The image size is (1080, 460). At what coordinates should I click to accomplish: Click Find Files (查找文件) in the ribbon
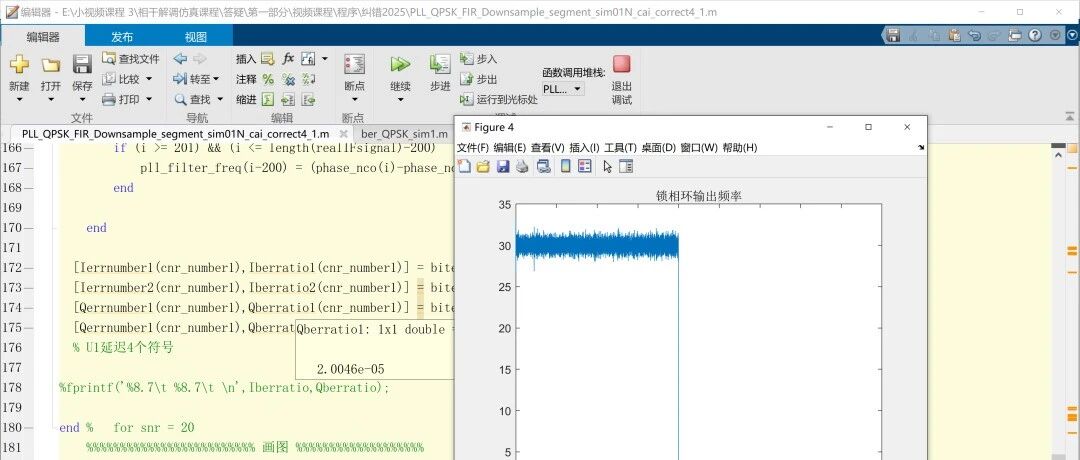click(x=131, y=59)
